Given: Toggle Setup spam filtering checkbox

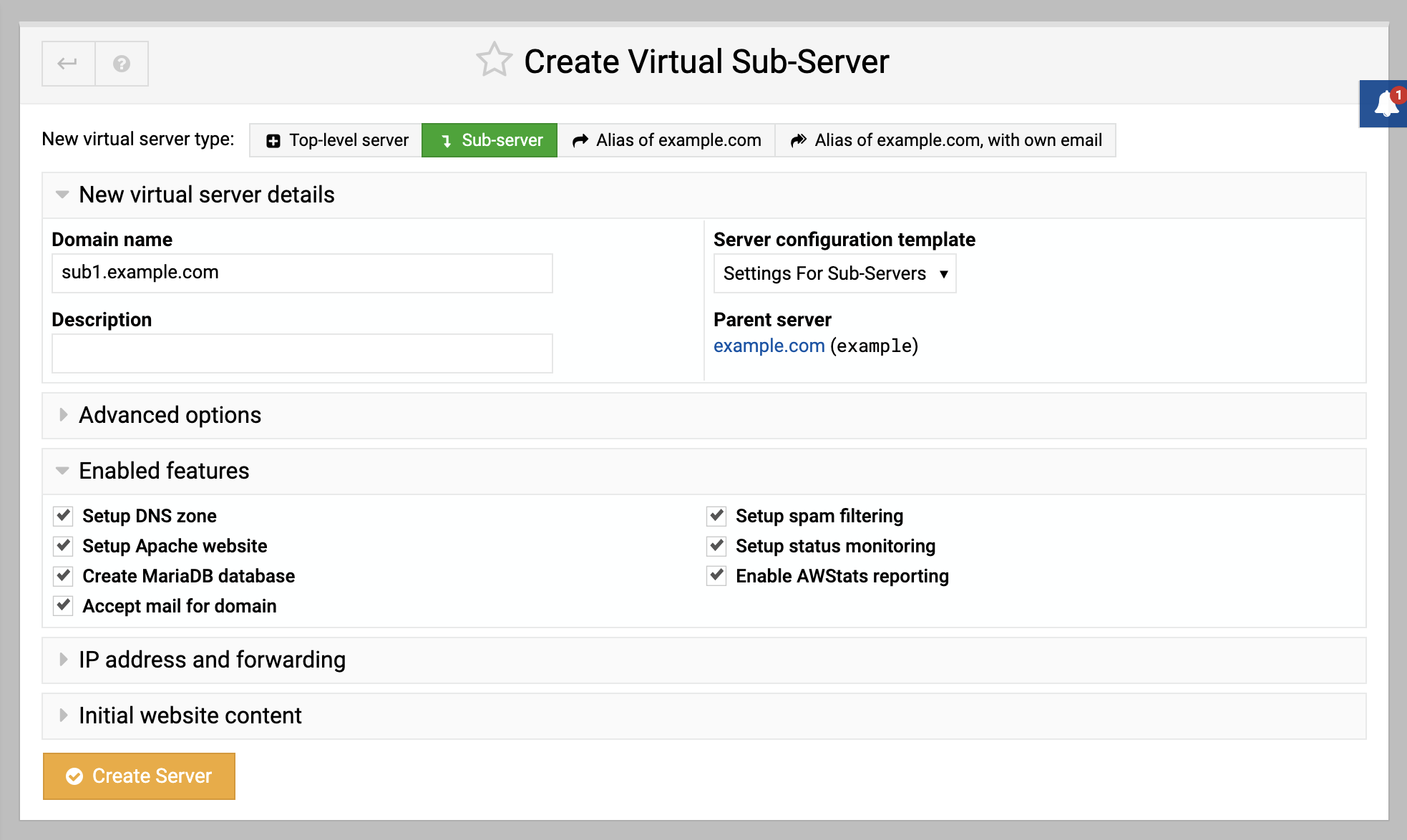Looking at the screenshot, I should (716, 515).
